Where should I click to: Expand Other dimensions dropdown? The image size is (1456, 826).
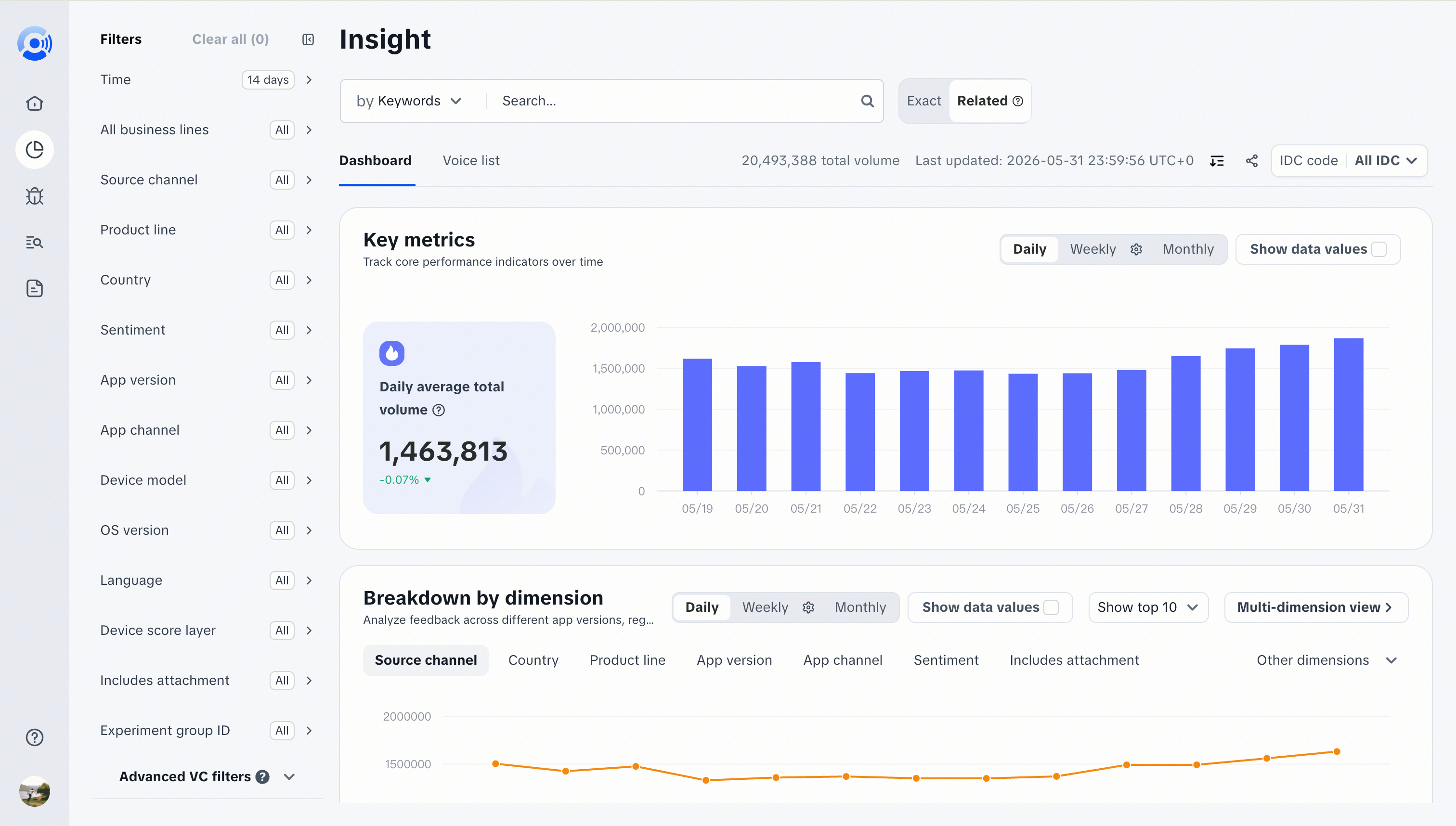click(1326, 660)
